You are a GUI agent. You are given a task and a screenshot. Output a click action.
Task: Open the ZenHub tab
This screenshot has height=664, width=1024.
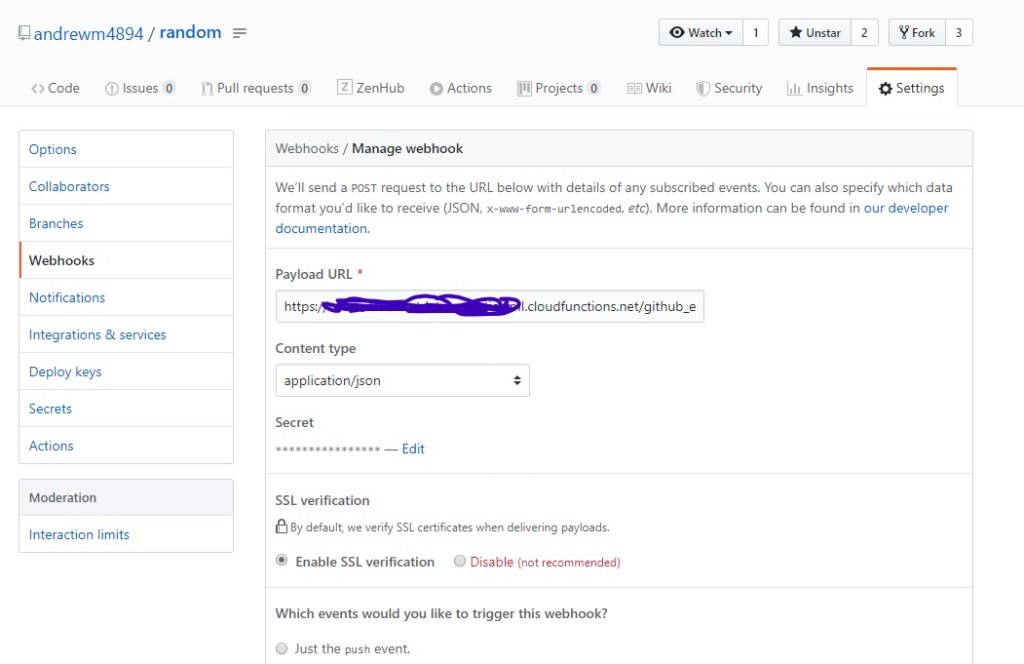[371, 87]
